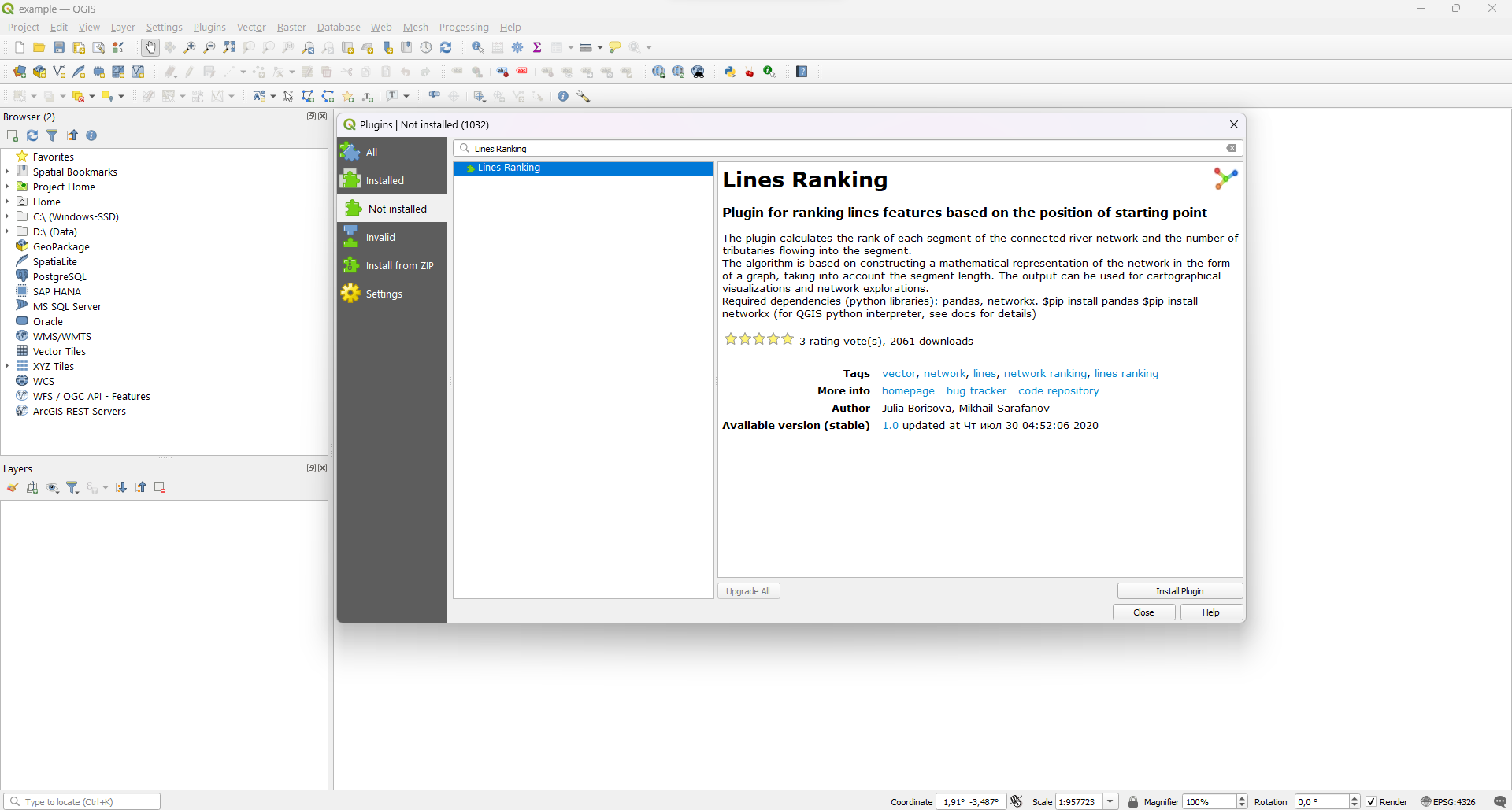Open the Python Console icon
The height and width of the screenshot is (810, 1512).
point(730,72)
